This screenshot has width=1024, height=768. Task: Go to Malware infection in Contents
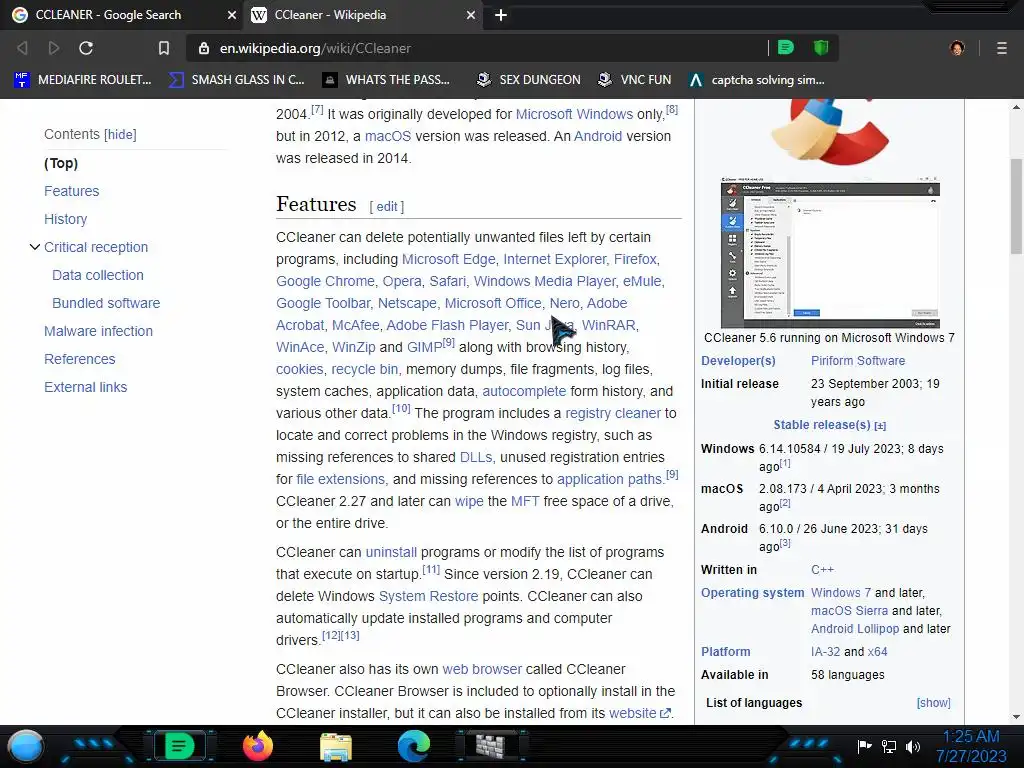(99, 332)
